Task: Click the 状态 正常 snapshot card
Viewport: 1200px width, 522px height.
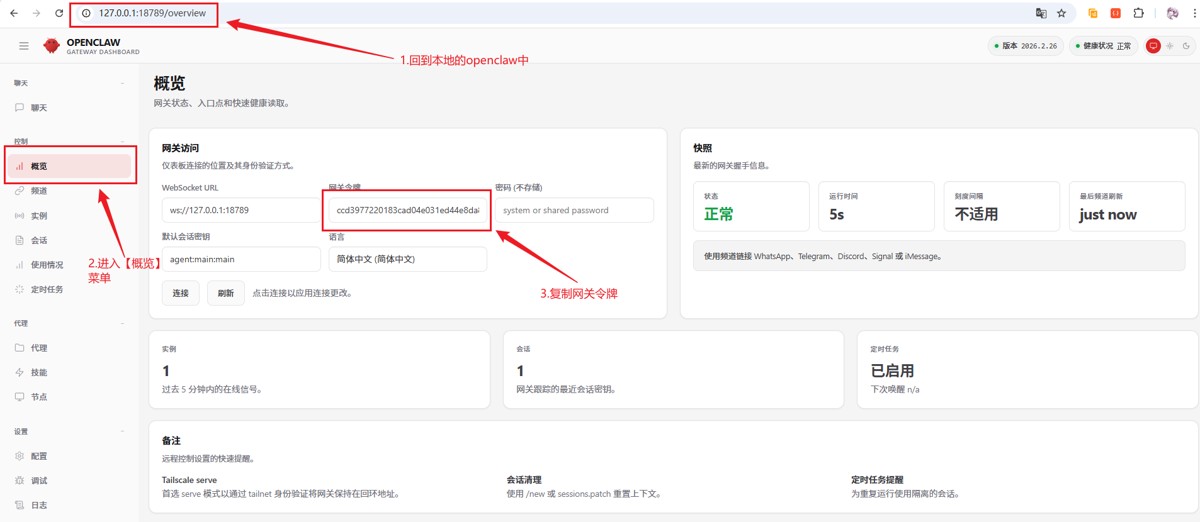Action: 751,206
